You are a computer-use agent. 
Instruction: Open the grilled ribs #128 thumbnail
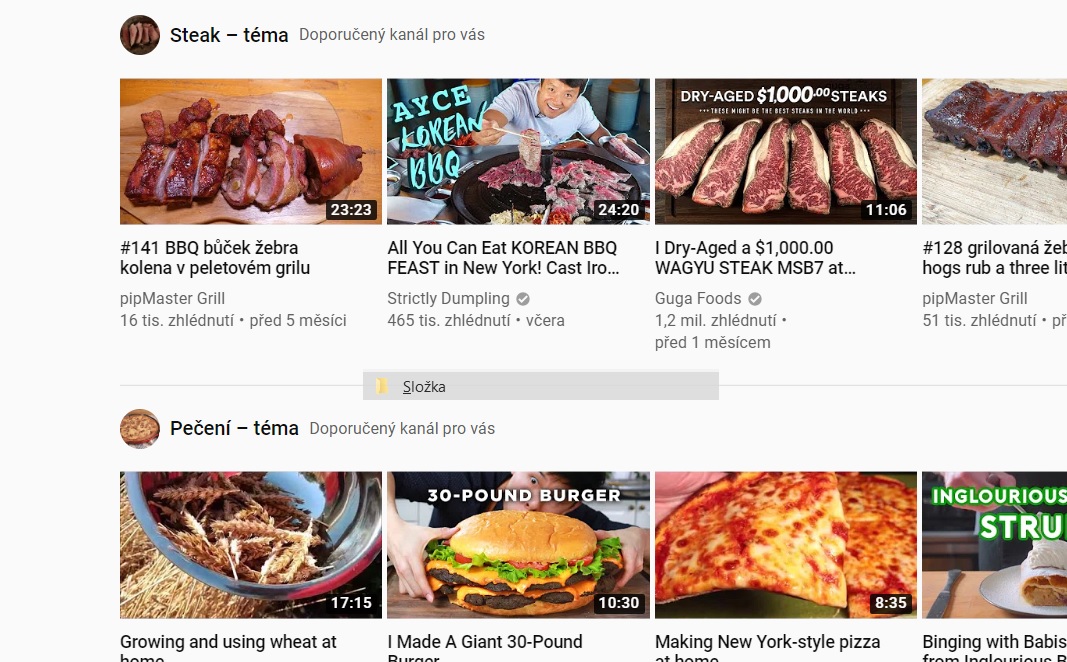994,151
